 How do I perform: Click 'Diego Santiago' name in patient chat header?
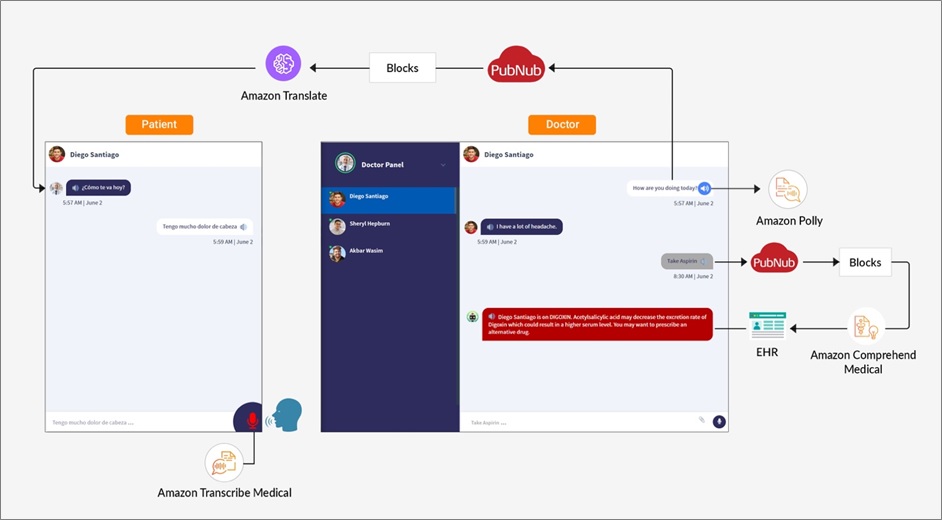coord(94,154)
